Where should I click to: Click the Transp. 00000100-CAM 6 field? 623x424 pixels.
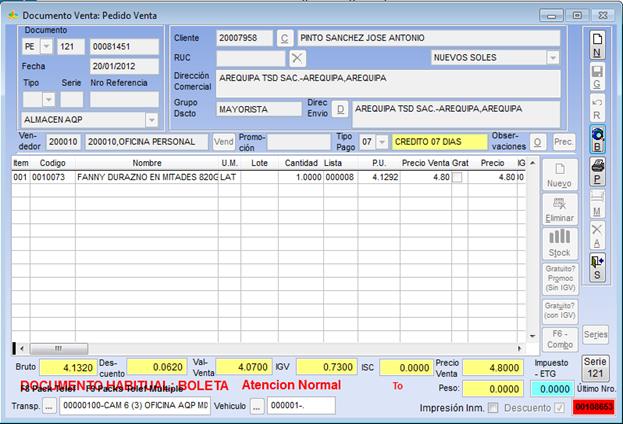pos(135,406)
